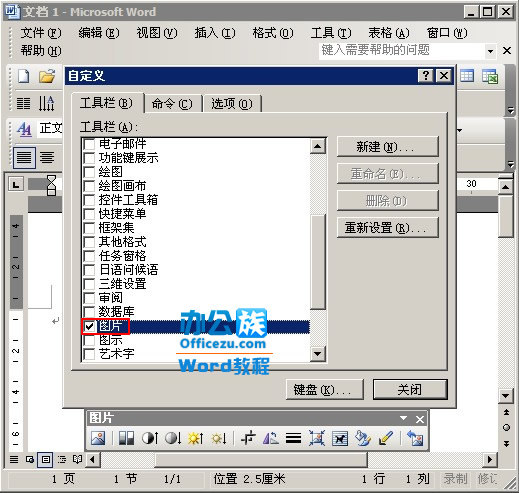The image size is (519, 493).
Task: Open the Text Wrapping icon
Action: pos(340,438)
